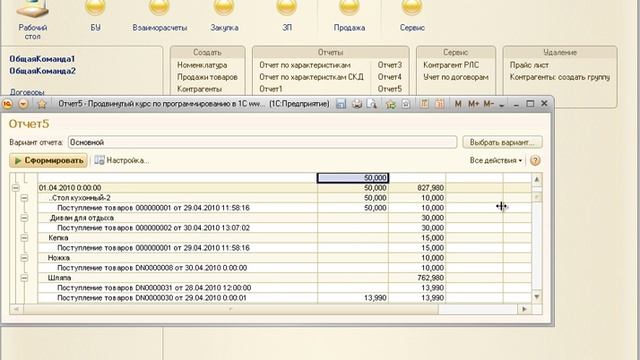The width and height of the screenshot is (640, 360).
Task: Add report to favorites with star icon
Action: pos(42,104)
